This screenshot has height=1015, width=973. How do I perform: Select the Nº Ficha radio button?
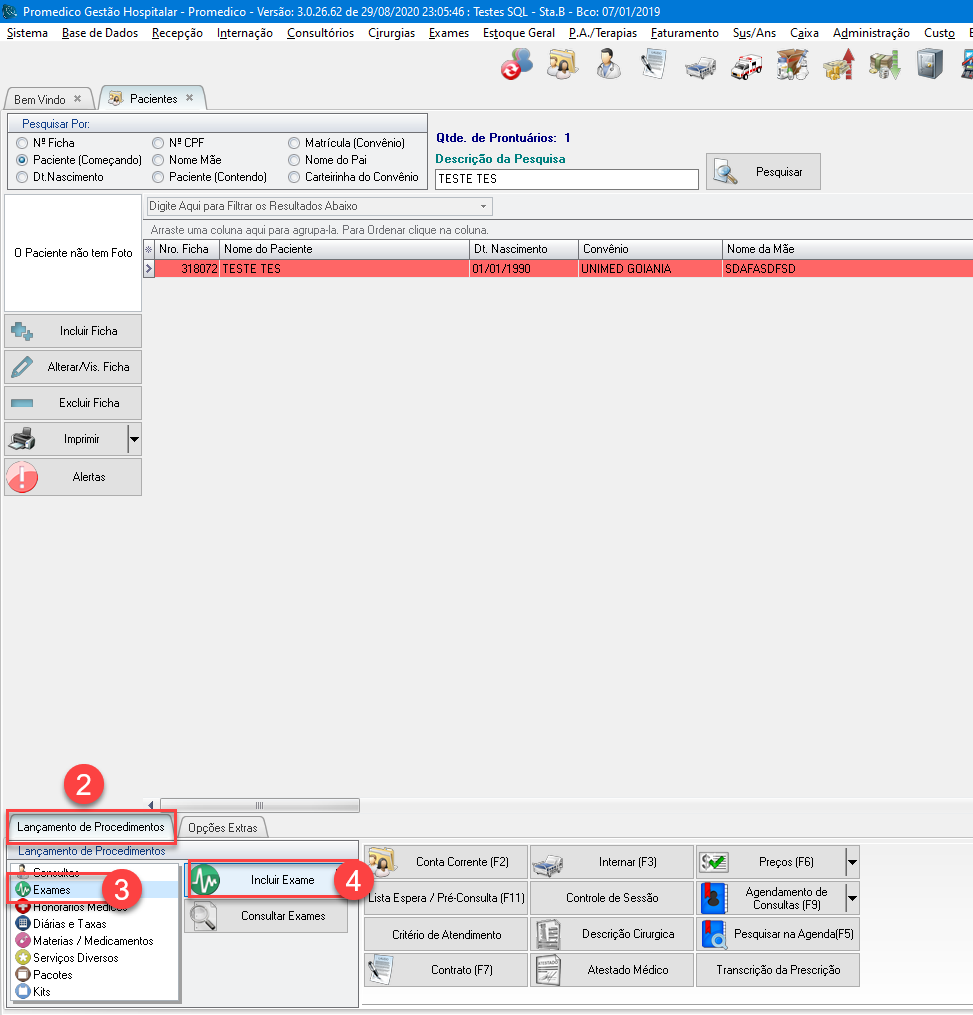(x=22, y=143)
